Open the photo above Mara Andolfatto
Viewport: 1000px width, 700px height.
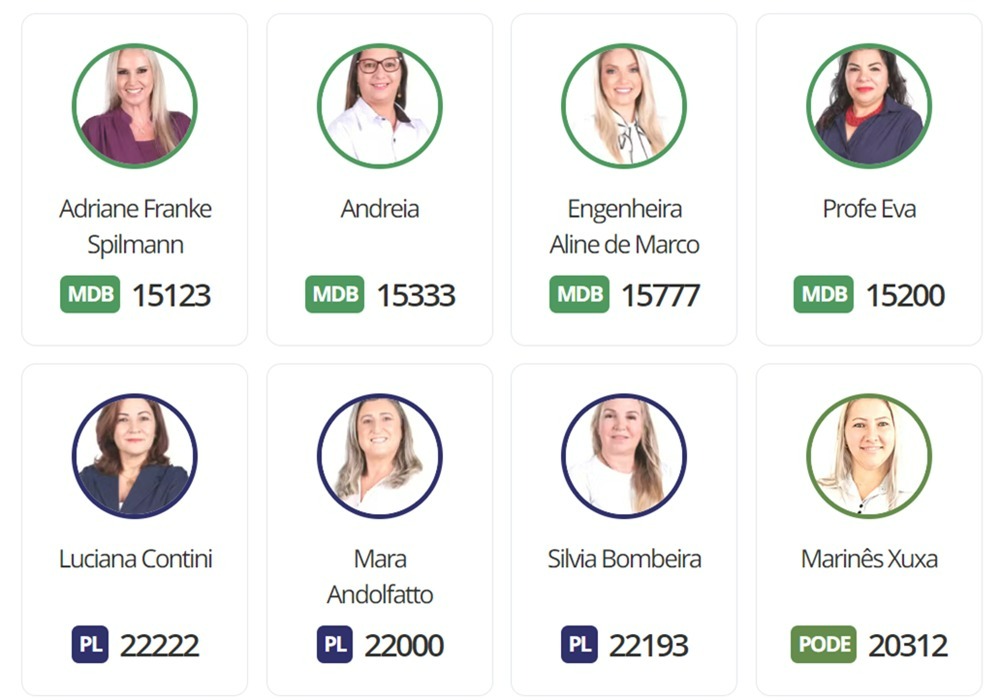(379, 456)
